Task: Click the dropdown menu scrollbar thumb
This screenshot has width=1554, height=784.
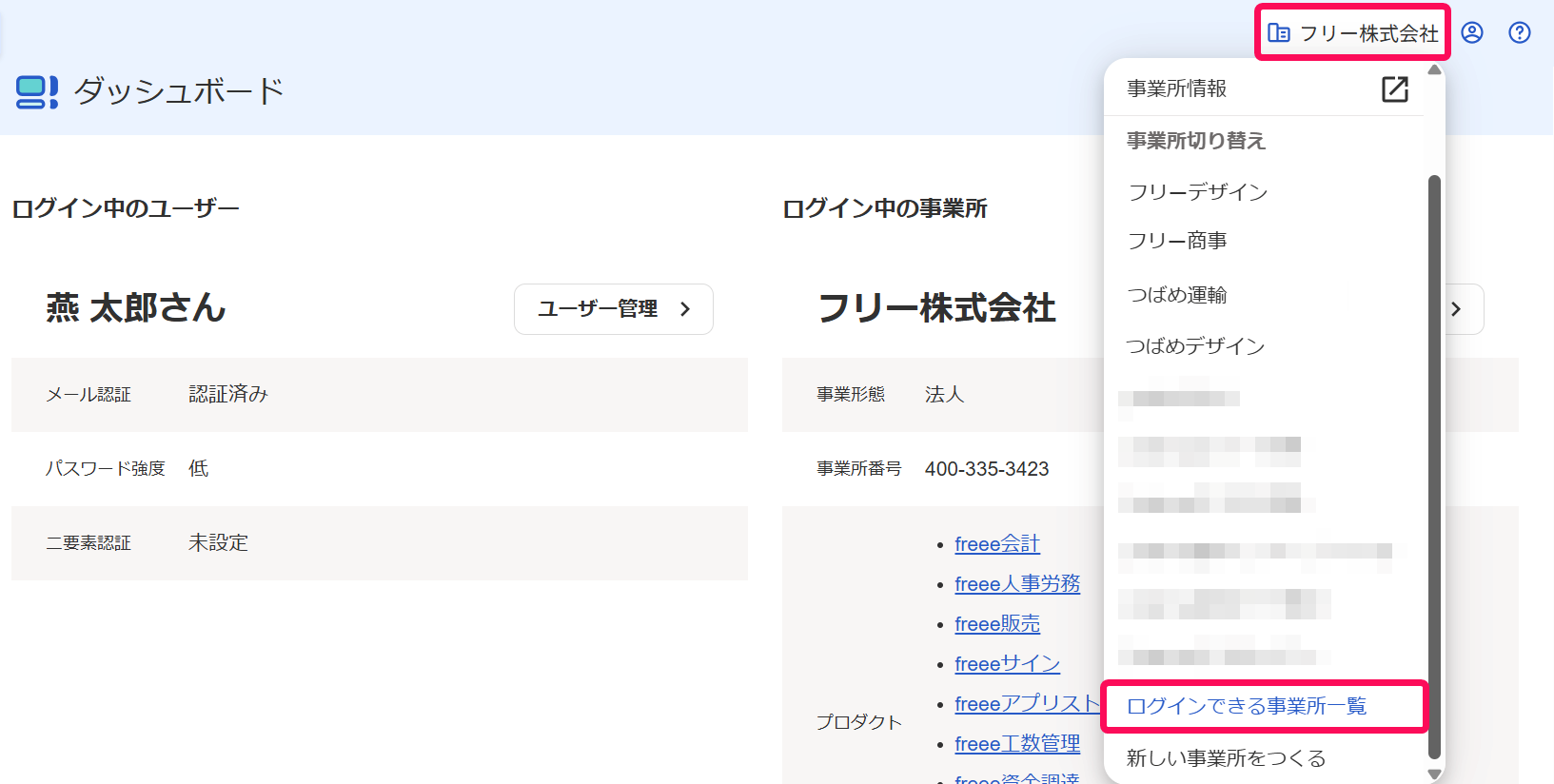Action: coord(1435,466)
